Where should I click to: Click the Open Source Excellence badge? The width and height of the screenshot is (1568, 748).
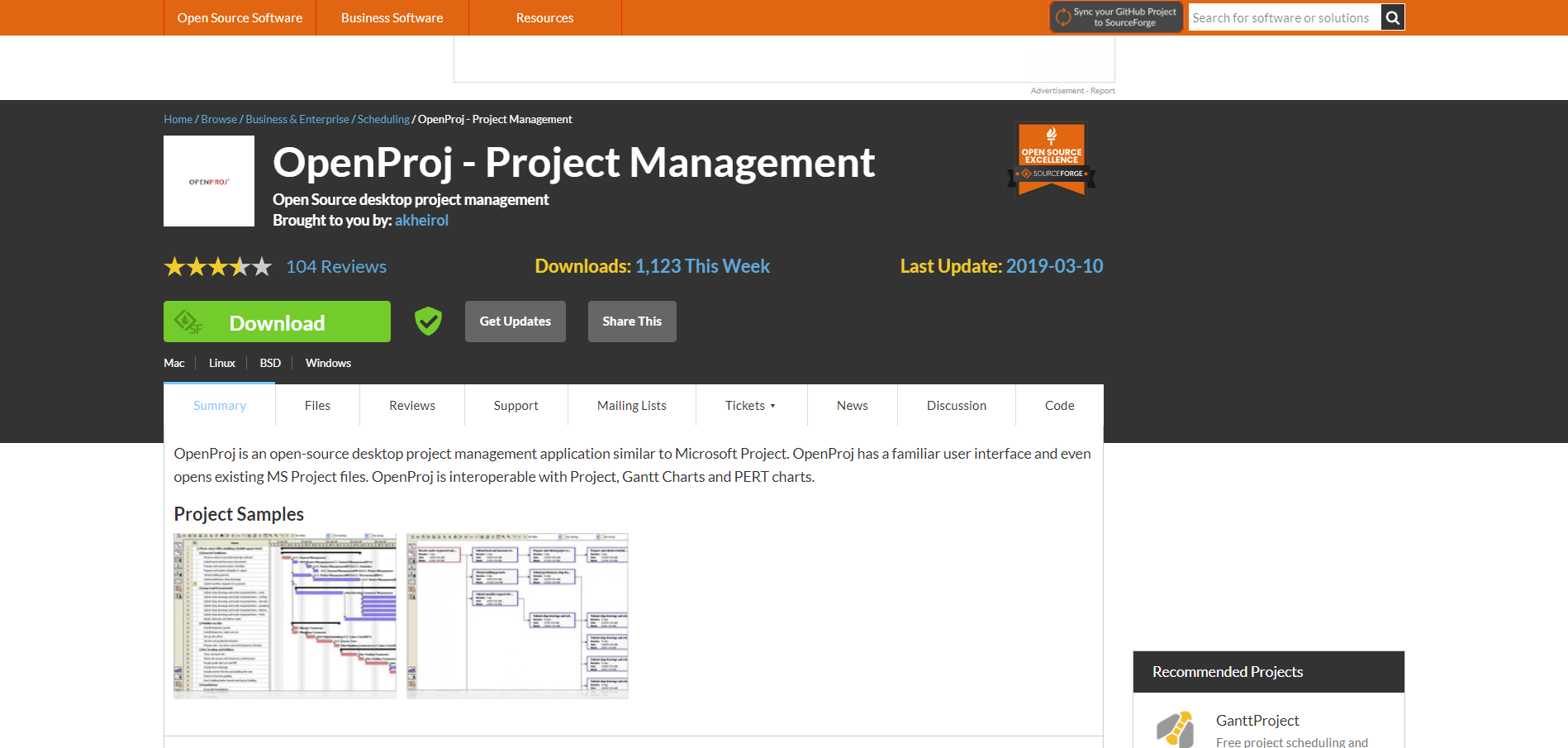click(1051, 159)
